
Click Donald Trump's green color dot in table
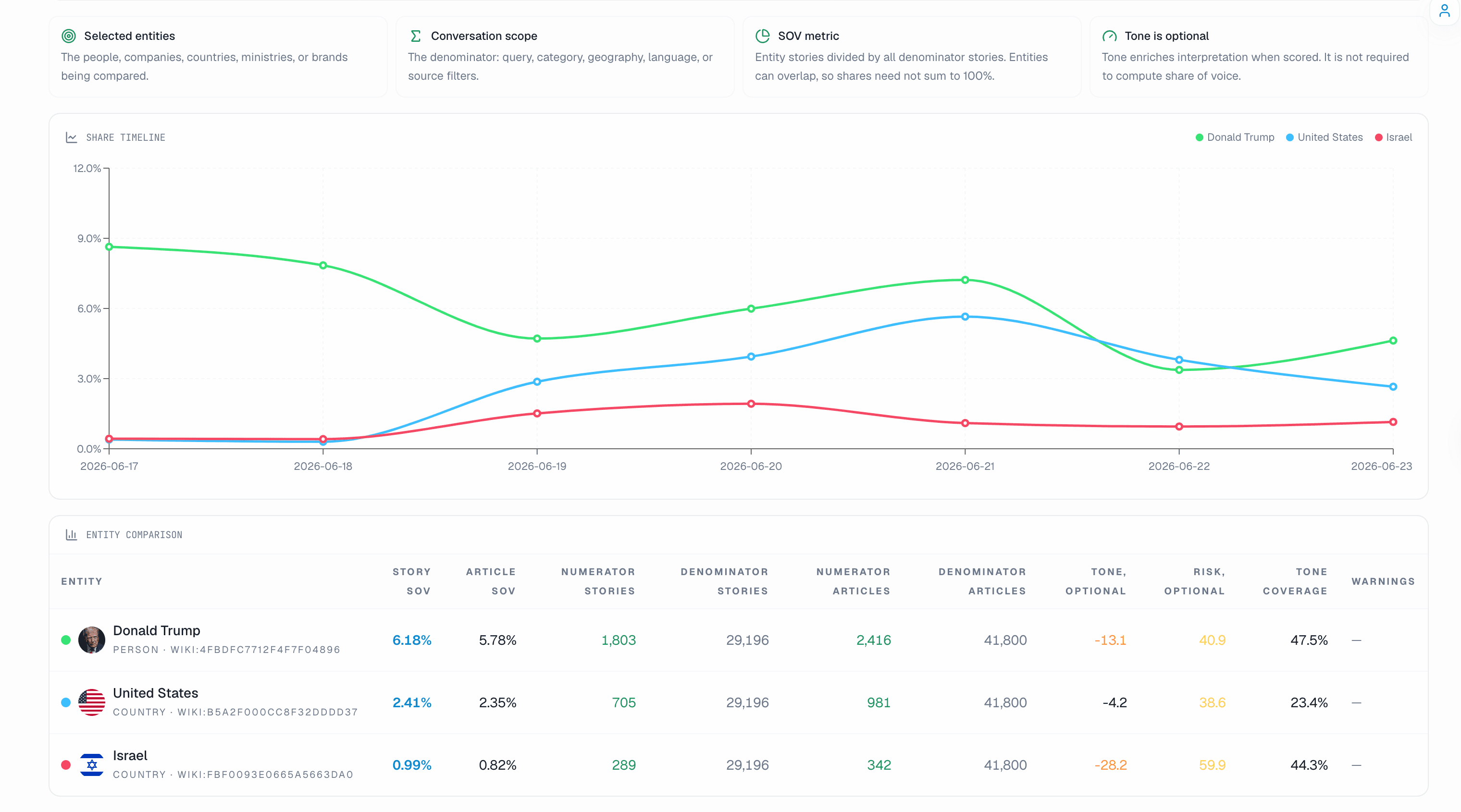(x=66, y=640)
